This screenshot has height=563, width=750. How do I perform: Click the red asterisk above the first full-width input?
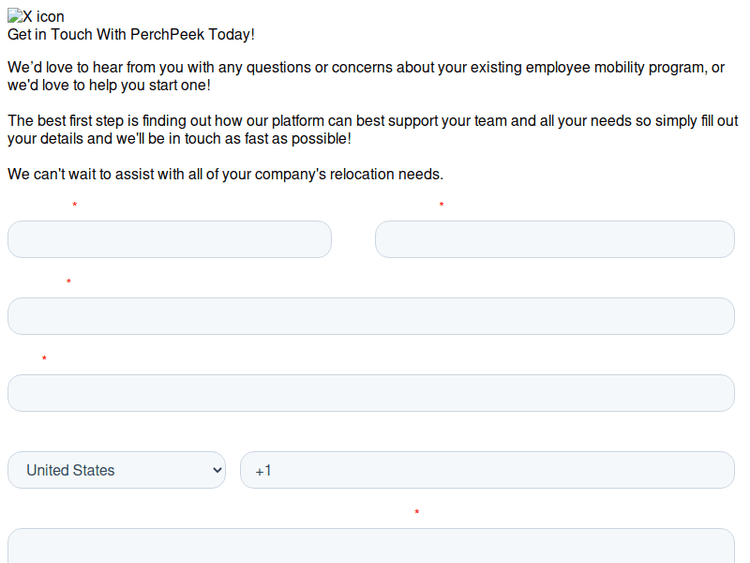68,283
